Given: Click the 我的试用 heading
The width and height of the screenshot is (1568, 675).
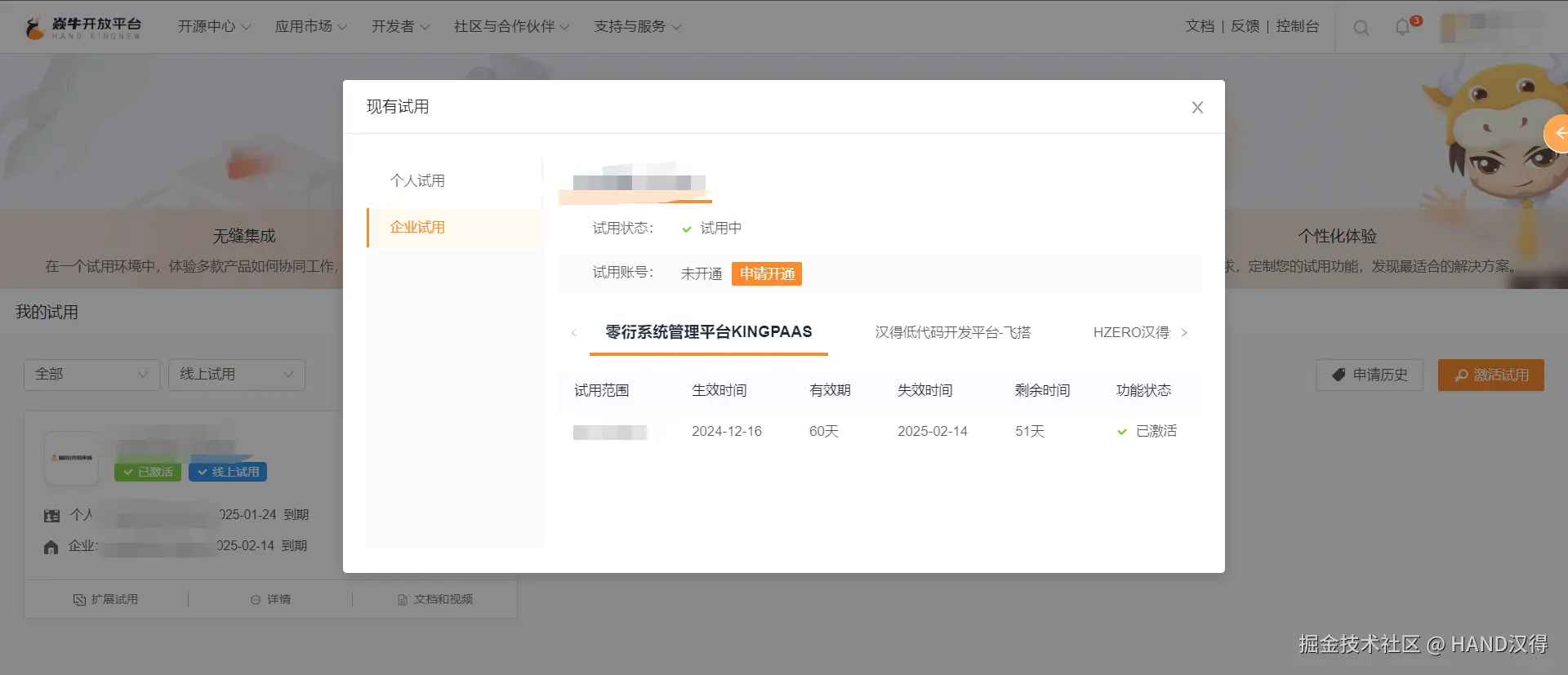Looking at the screenshot, I should tap(47, 312).
